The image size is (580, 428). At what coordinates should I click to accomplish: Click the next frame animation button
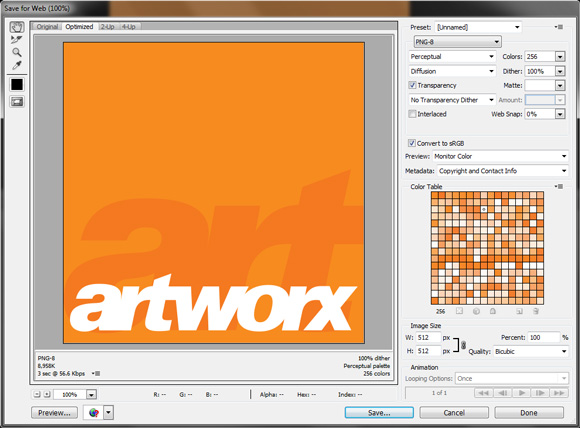pyautogui.click(x=540, y=393)
